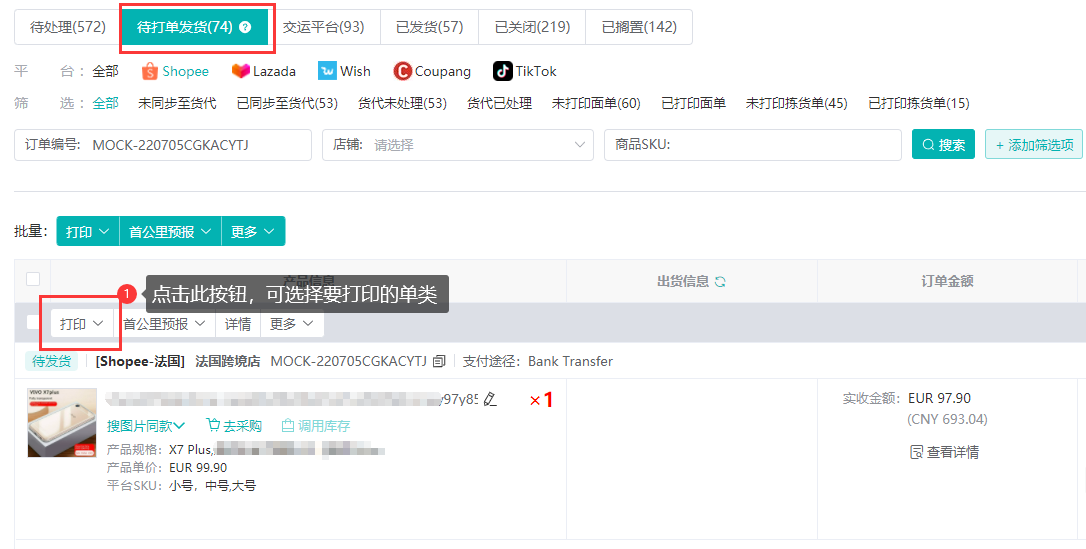Click the 查看详情 link under order amount
Viewport: 1086px width, 549px height.
944,452
